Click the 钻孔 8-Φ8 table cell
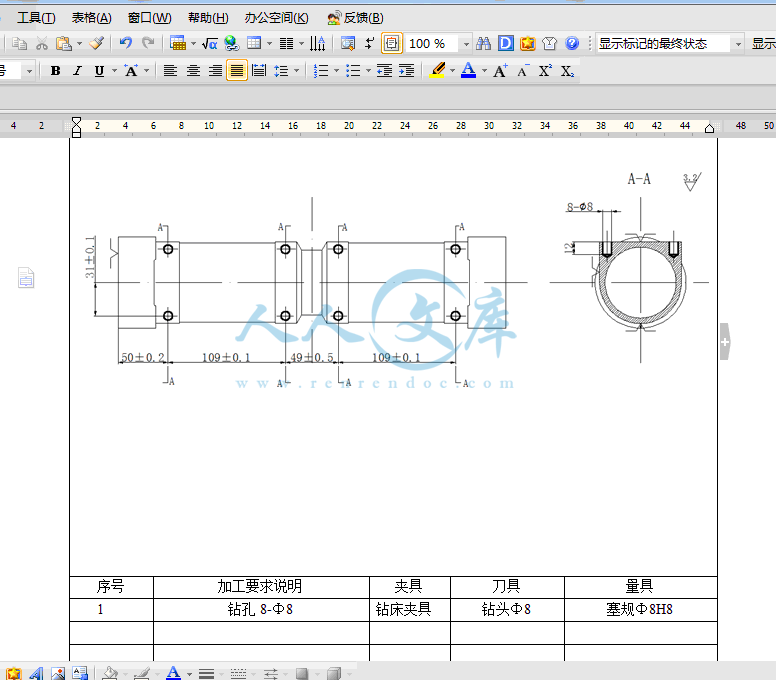This screenshot has width=776, height=680. [261, 610]
